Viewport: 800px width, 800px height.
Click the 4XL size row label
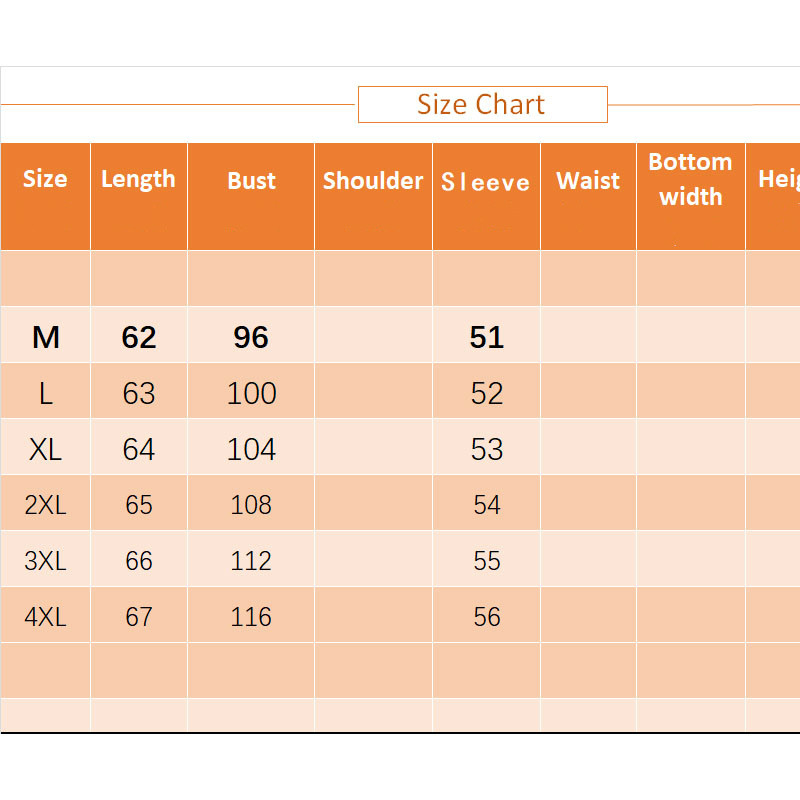point(46,617)
